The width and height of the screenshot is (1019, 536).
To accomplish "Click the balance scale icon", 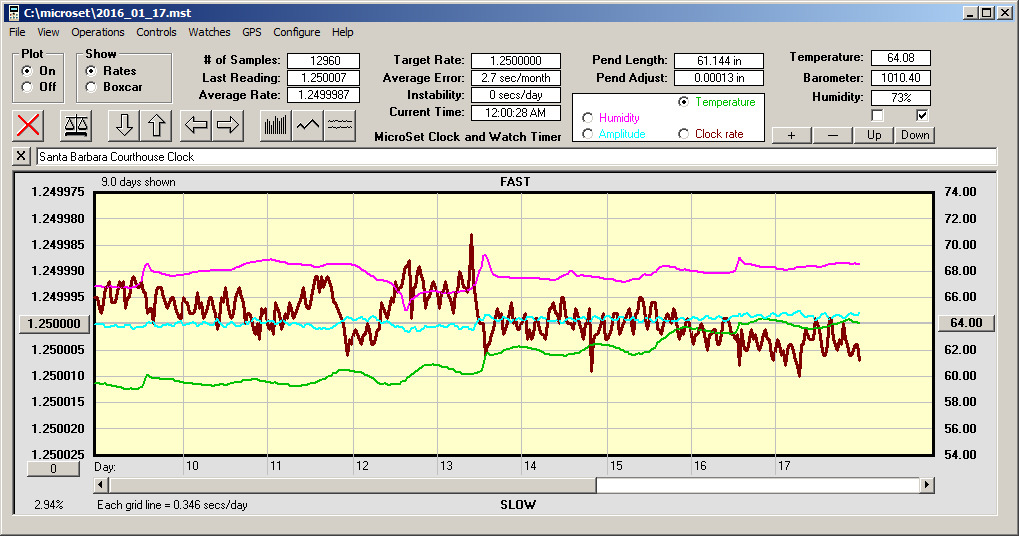I will tap(76, 125).
